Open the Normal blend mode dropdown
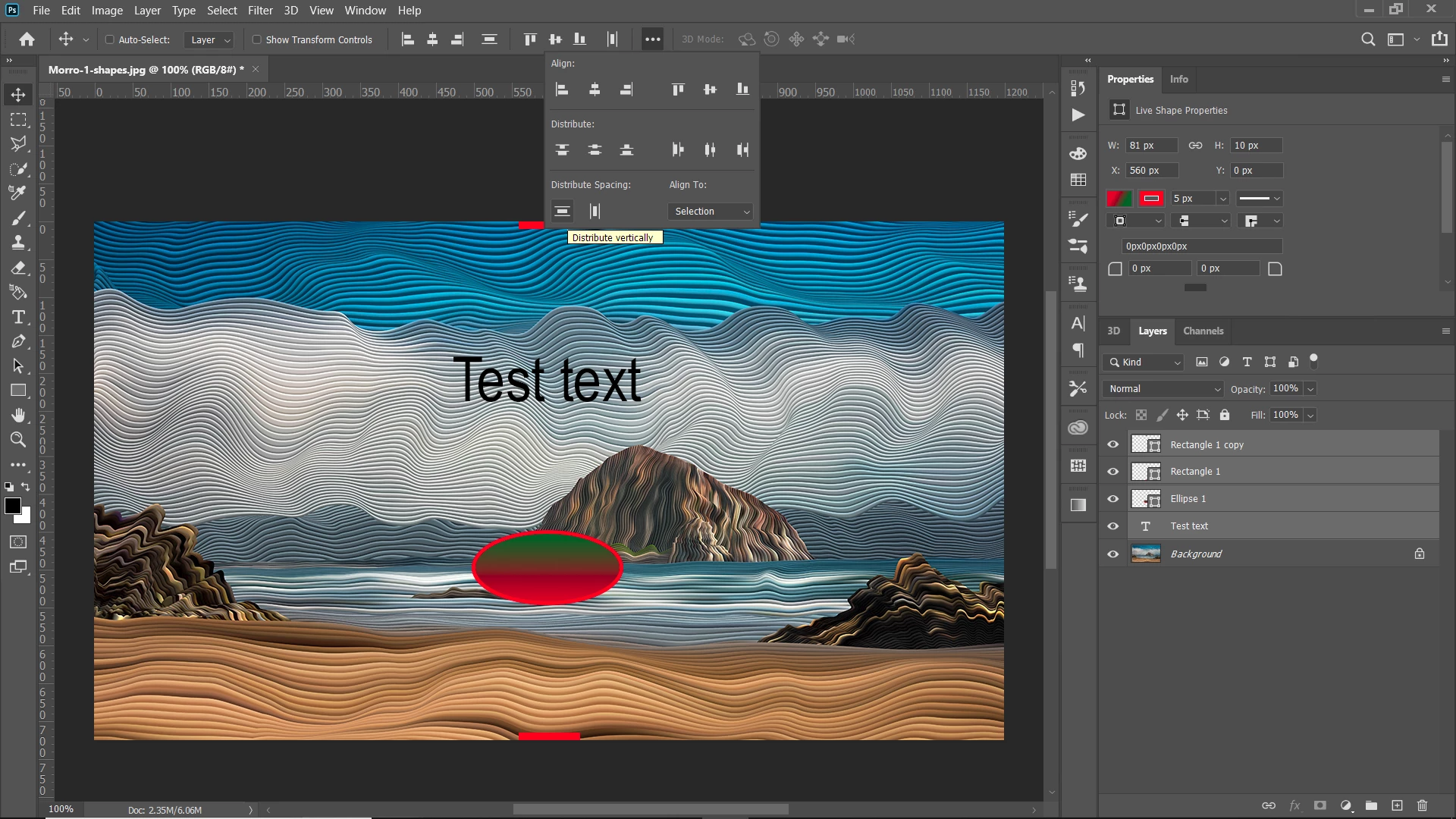The height and width of the screenshot is (819, 1456). point(1164,389)
